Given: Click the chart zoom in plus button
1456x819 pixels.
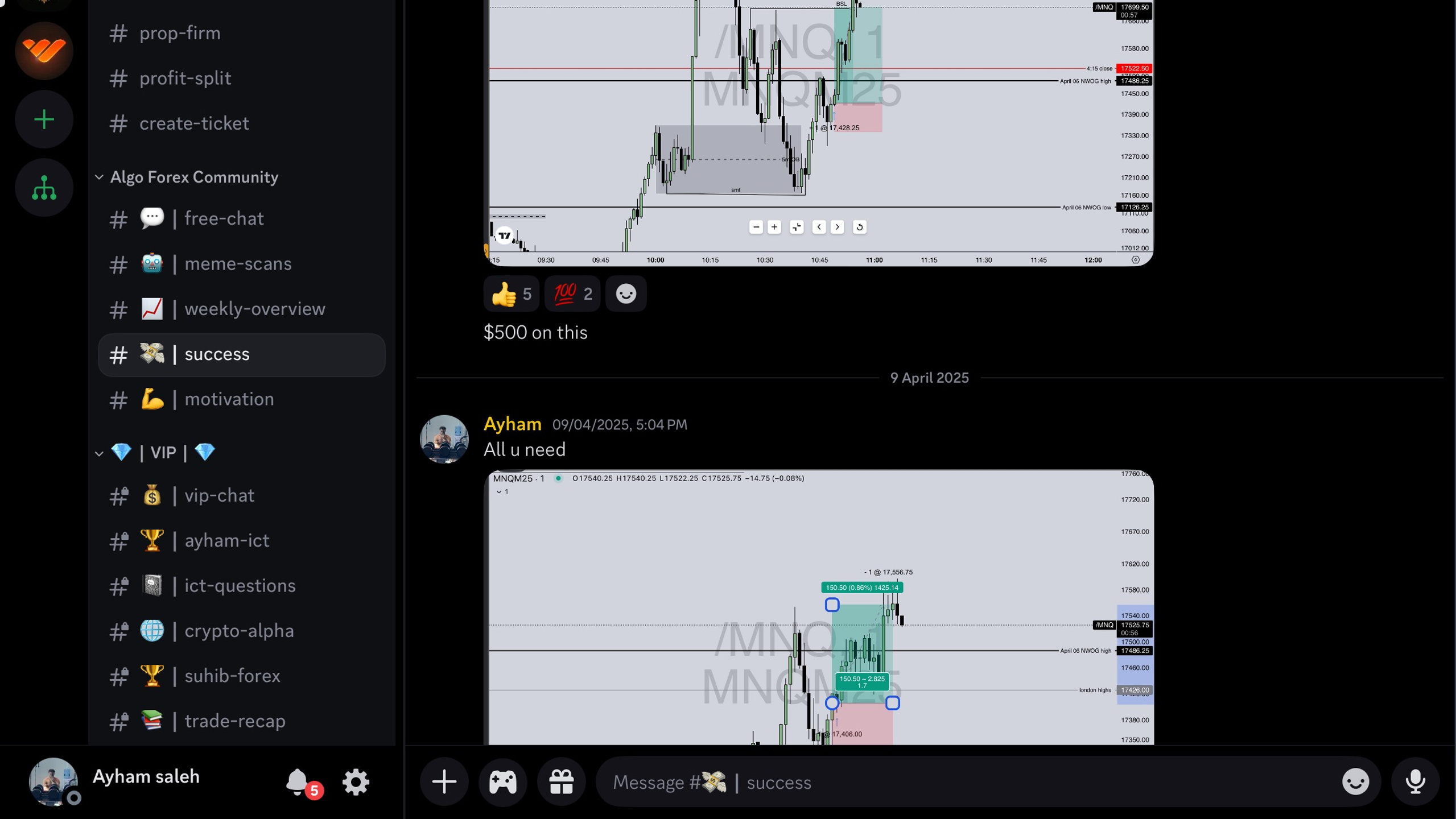Looking at the screenshot, I should click(774, 227).
